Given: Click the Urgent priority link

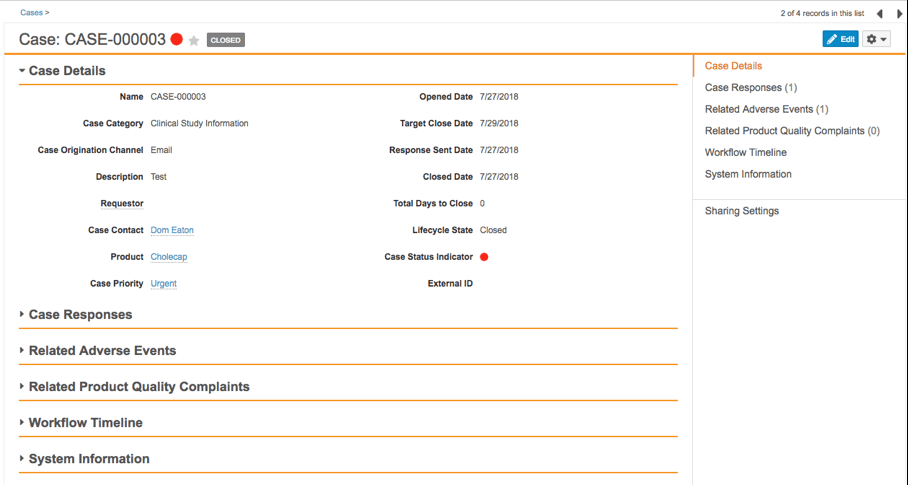Looking at the screenshot, I should 163,284.
